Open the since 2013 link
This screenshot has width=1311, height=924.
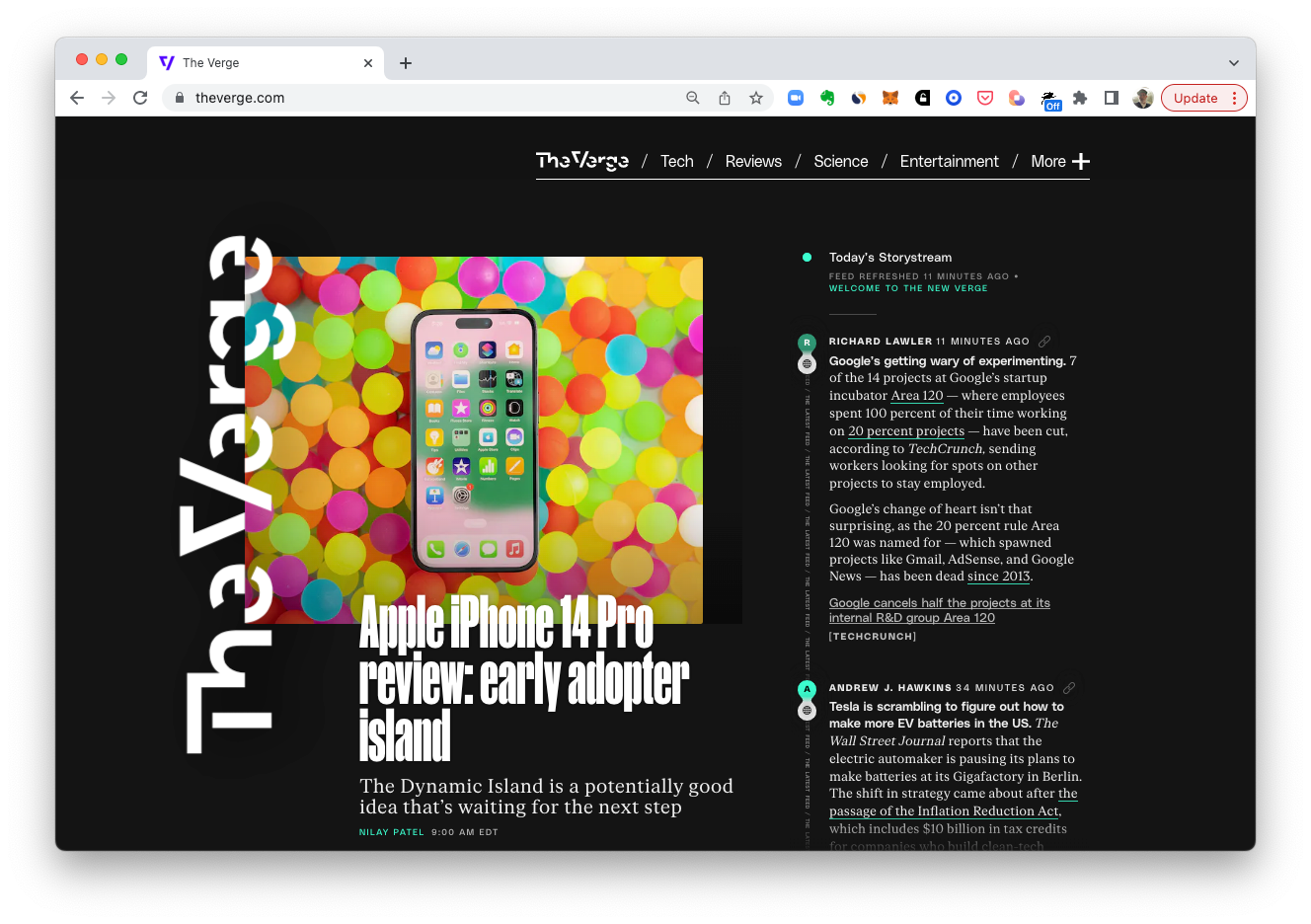coord(999,577)
